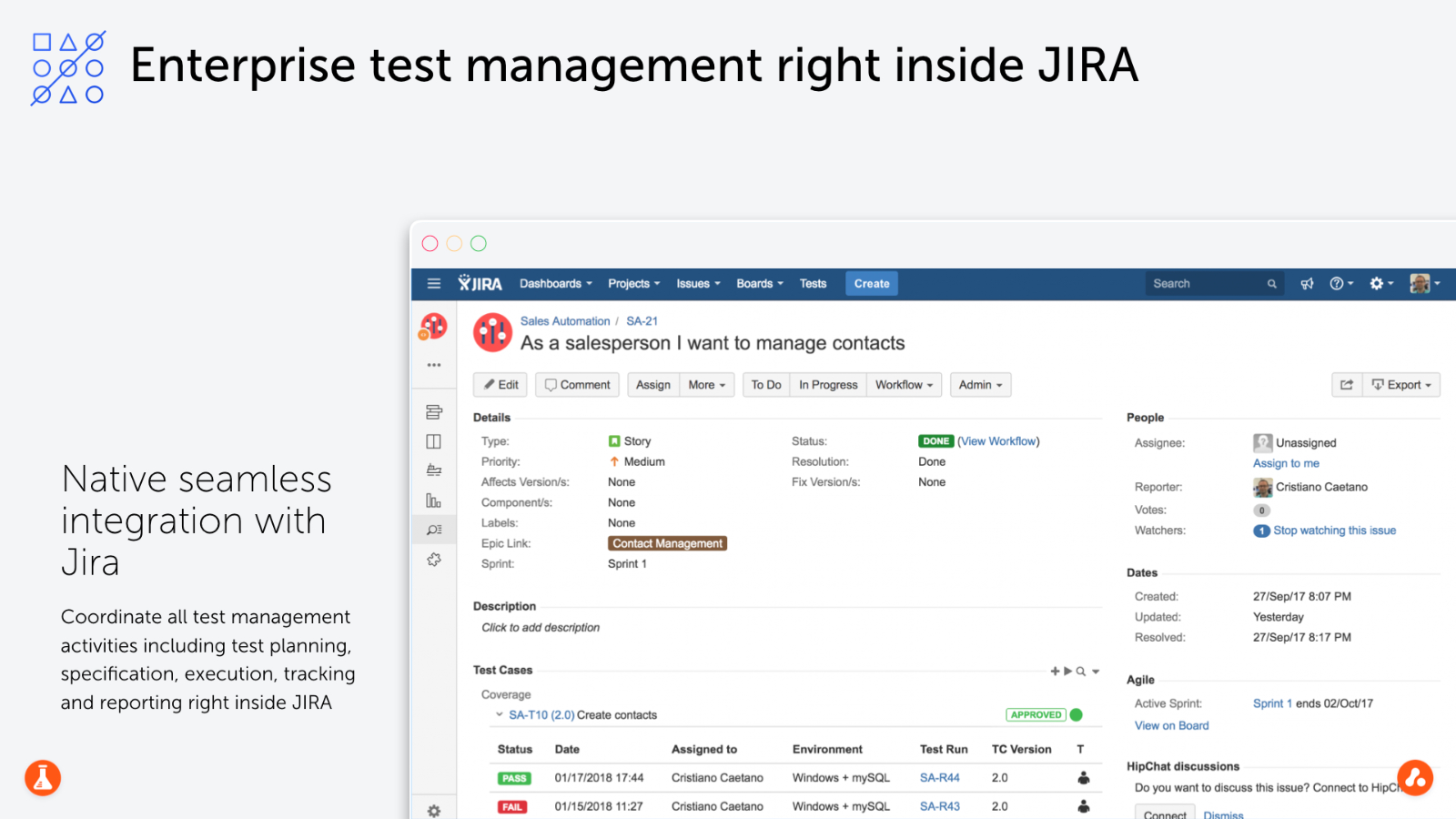Image resolution: width=1456 pixels, height=819 pixels.
Task: Open the SA-R44 test run link
Action: 939,778
